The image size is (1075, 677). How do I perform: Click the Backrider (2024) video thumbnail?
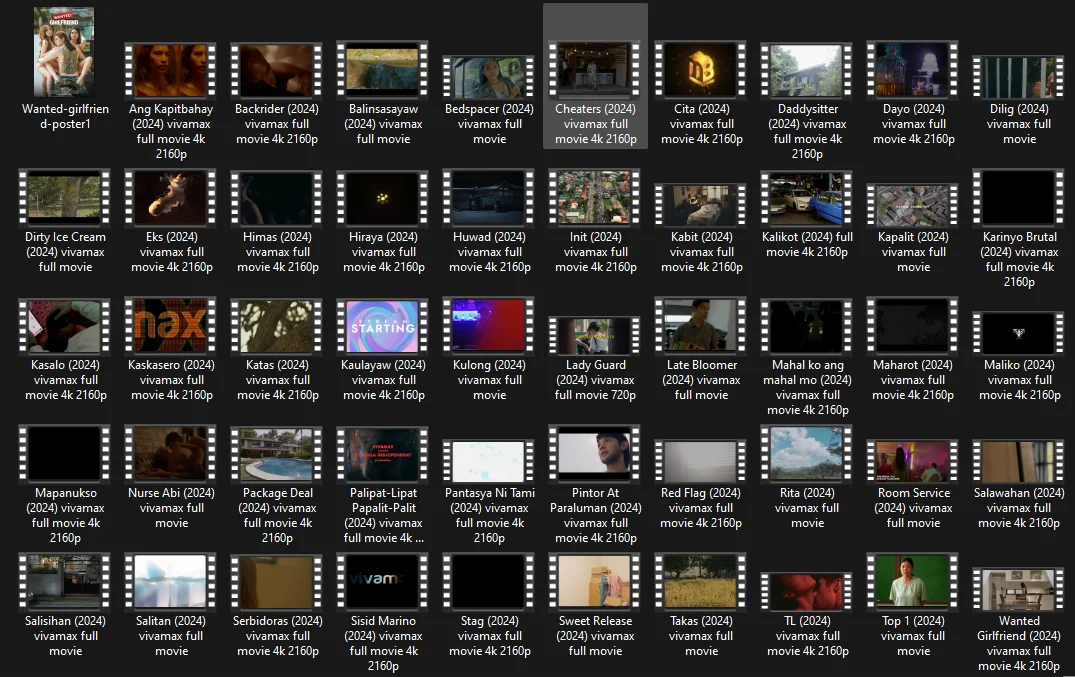click(277, 71)
